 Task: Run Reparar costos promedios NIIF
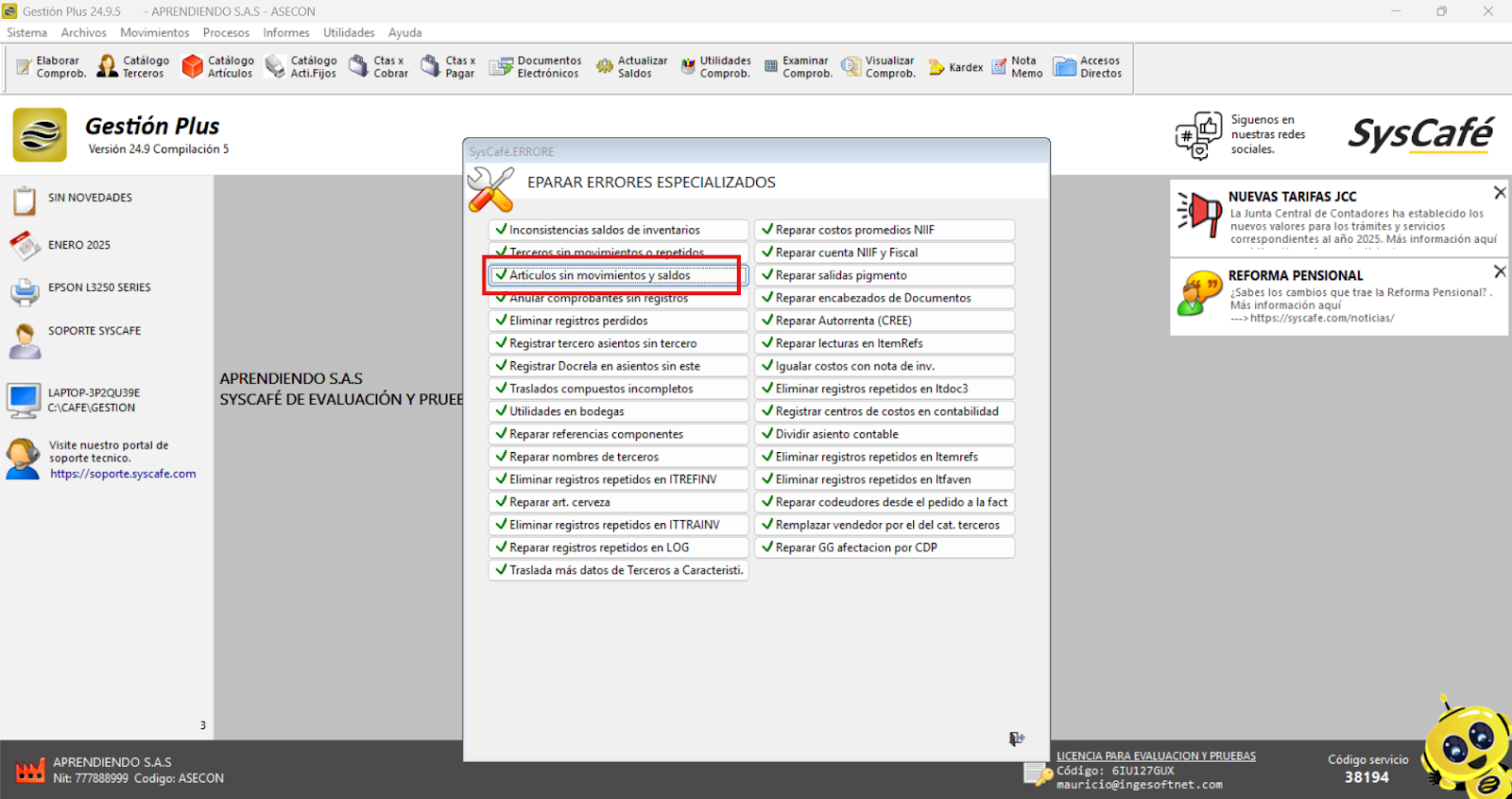click(x=885, y=230)
